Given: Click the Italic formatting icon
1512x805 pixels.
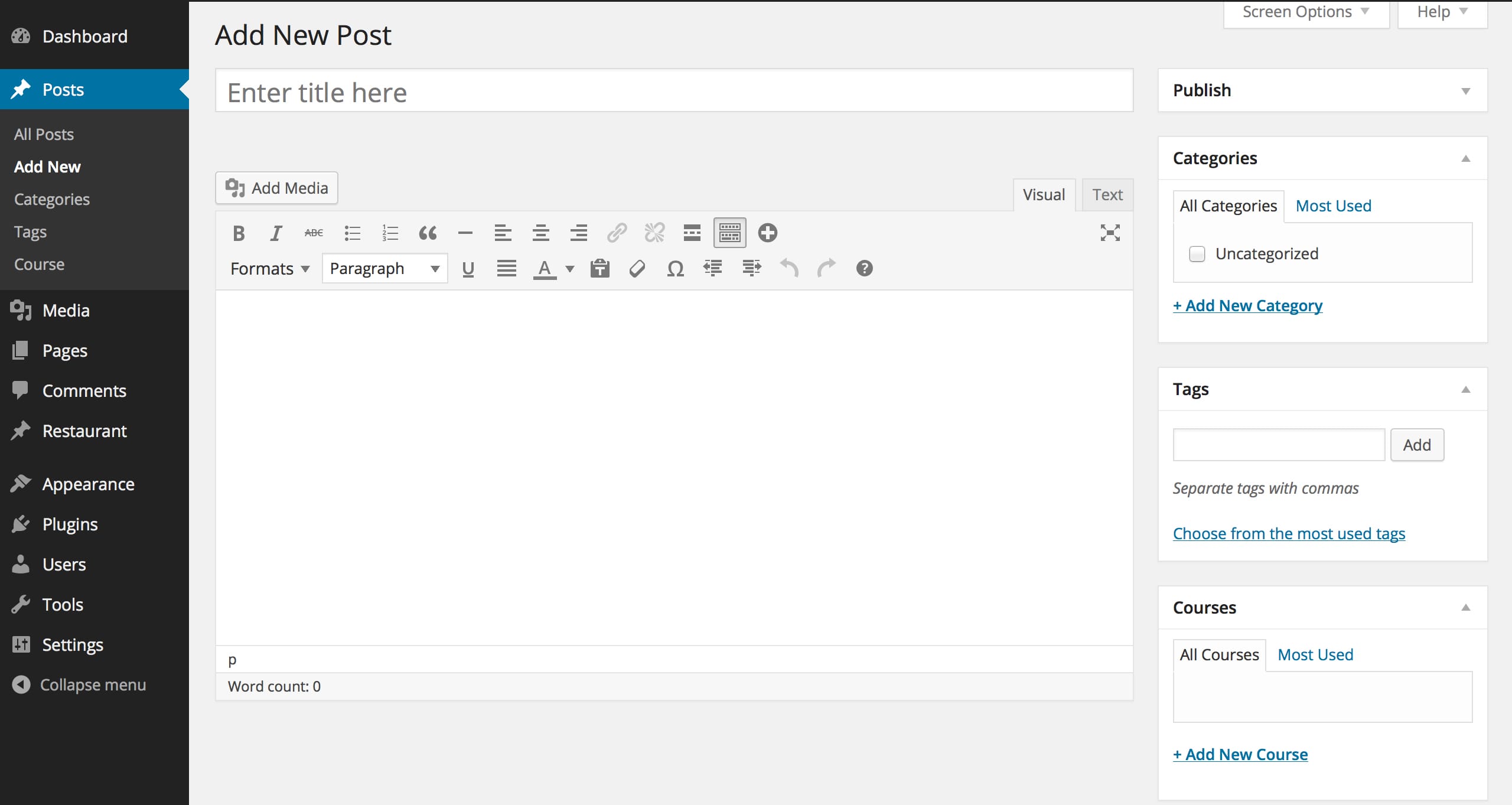Looking at the screenshot, I should pos(275,232).
